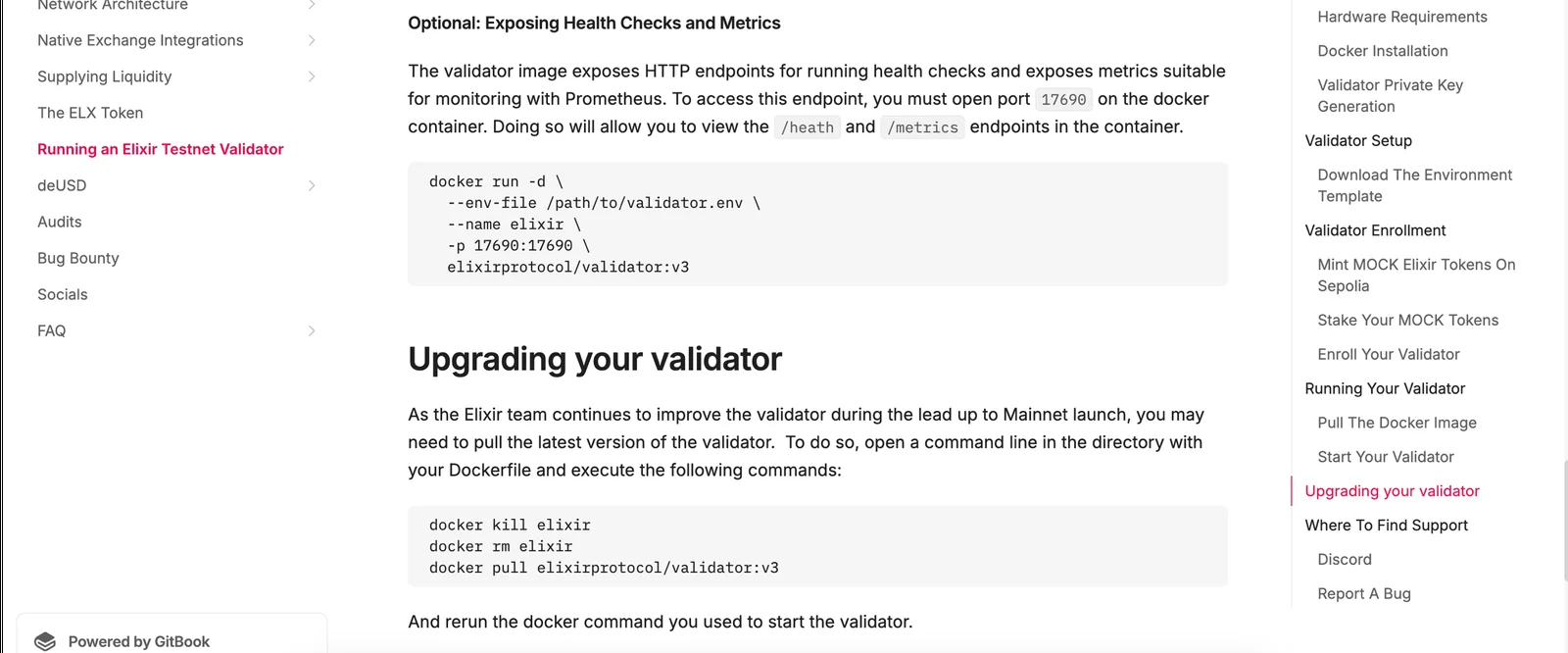Go to the Audits page

click(x=60, y=222)
